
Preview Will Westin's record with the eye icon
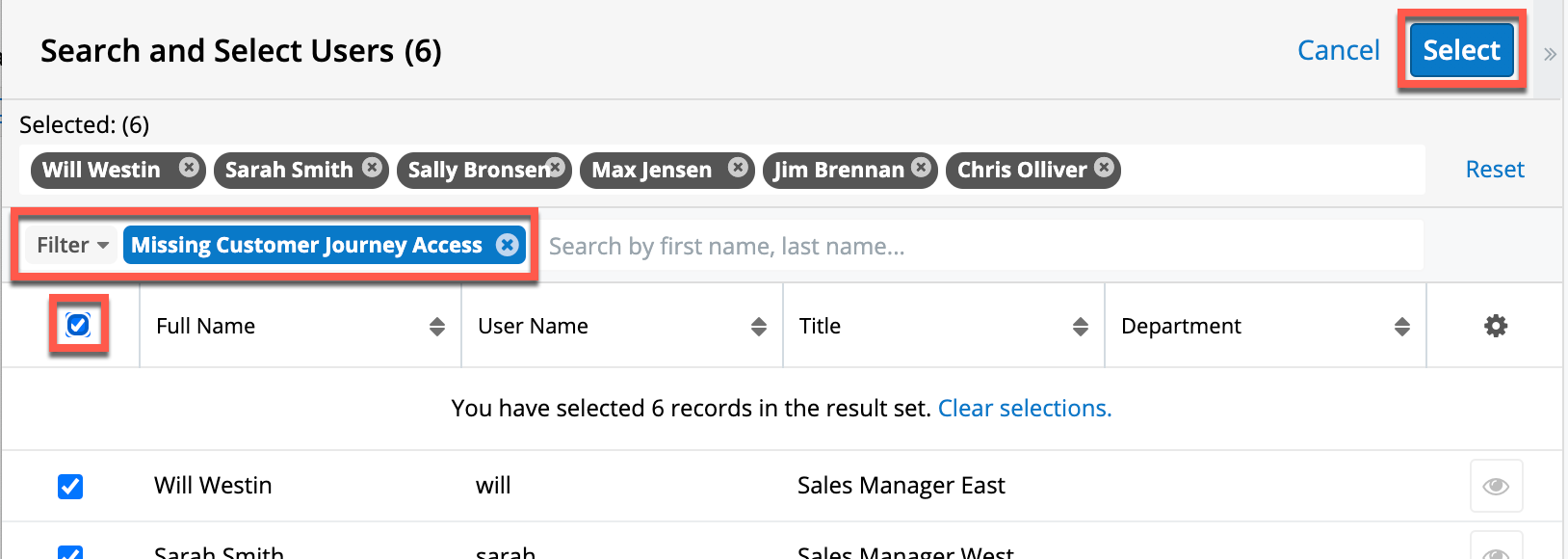[x=1495, y=486]
